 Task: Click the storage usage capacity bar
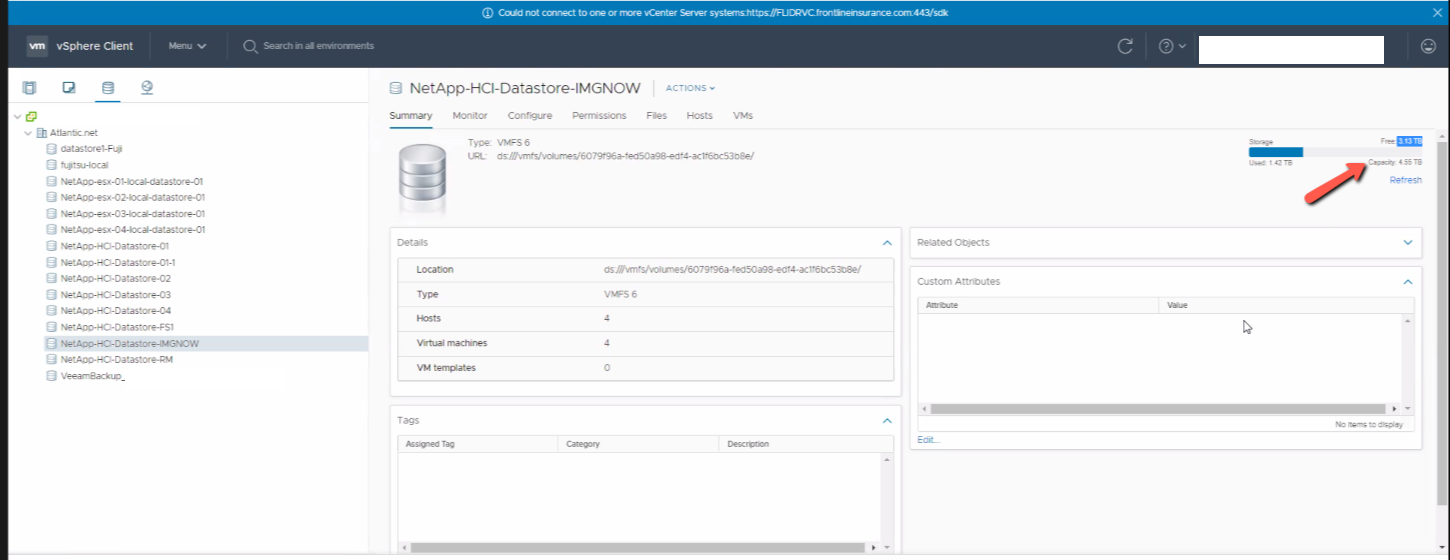(x=1334, y=152)
